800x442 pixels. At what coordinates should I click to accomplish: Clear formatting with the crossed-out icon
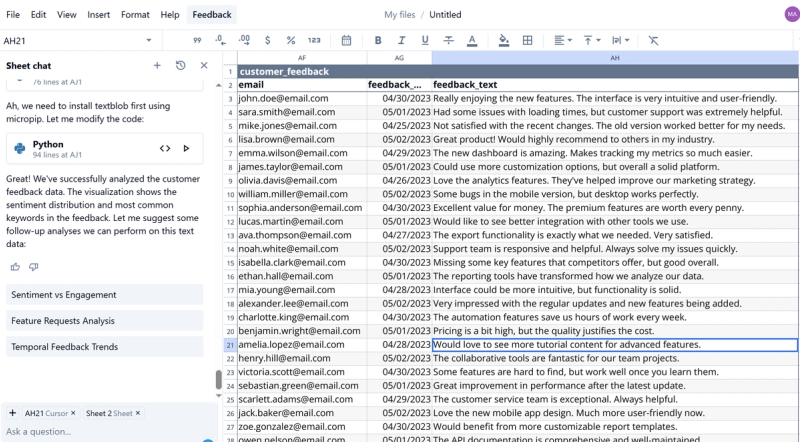coord(653,40)
